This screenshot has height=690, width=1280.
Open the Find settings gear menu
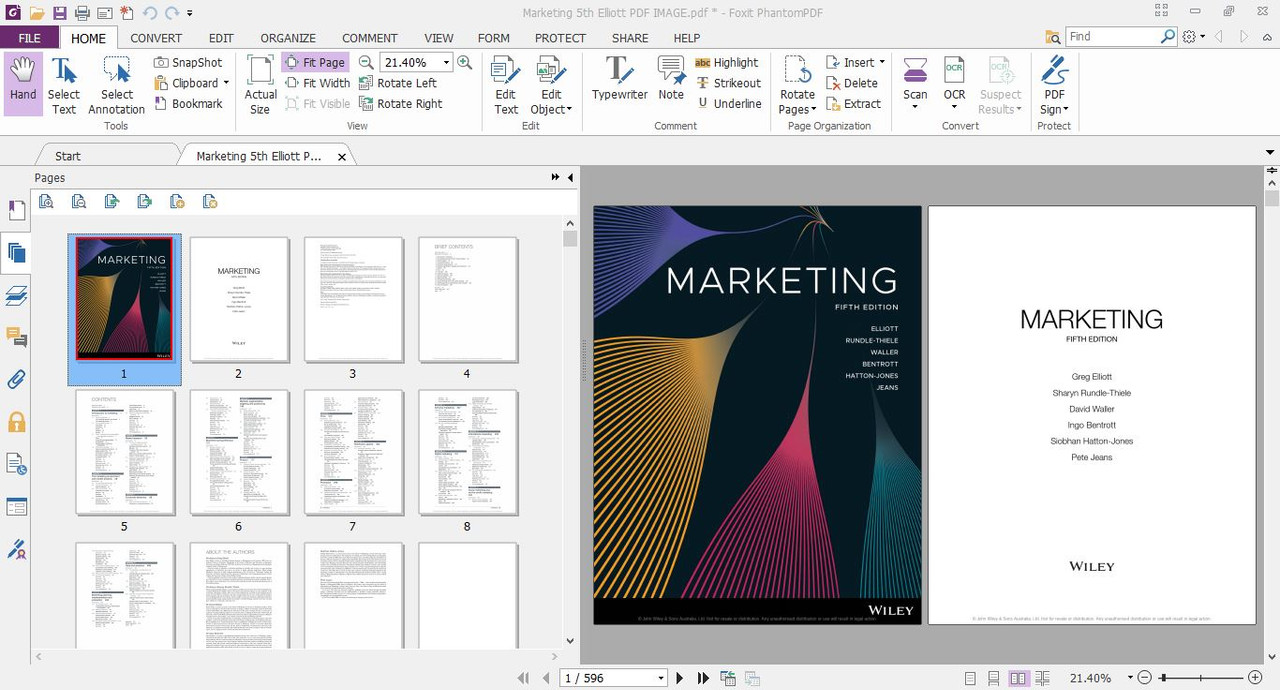[1193, 37]
